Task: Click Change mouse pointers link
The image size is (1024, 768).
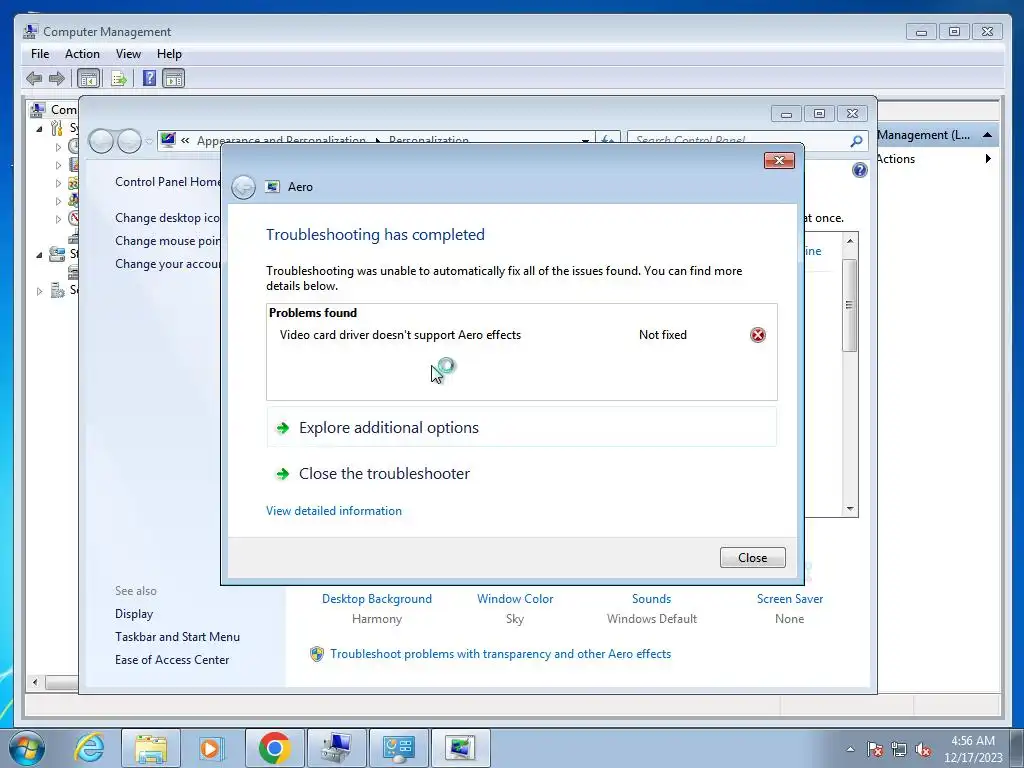Action: coord(168,241)
